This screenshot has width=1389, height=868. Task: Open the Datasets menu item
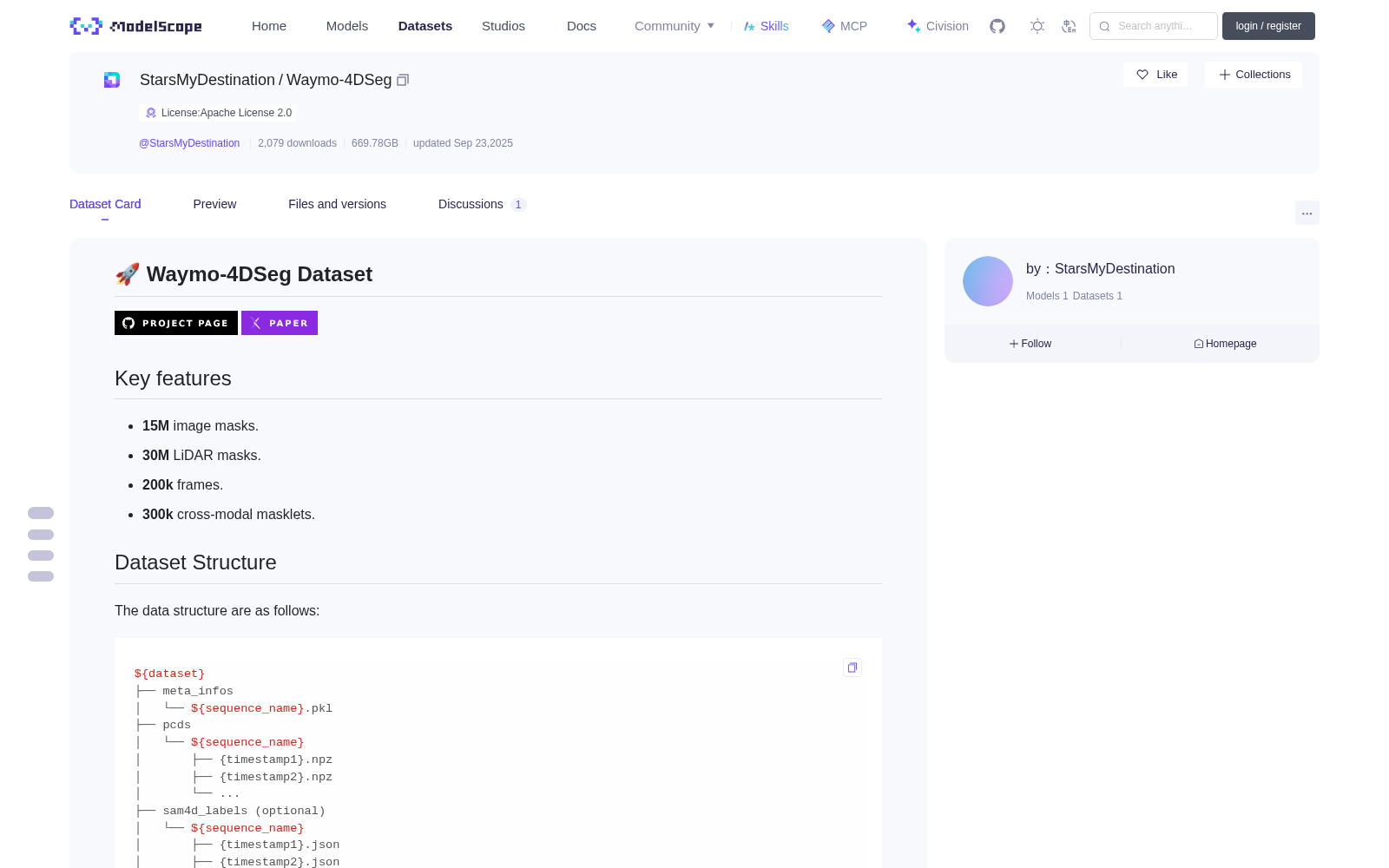coord(425,26)
